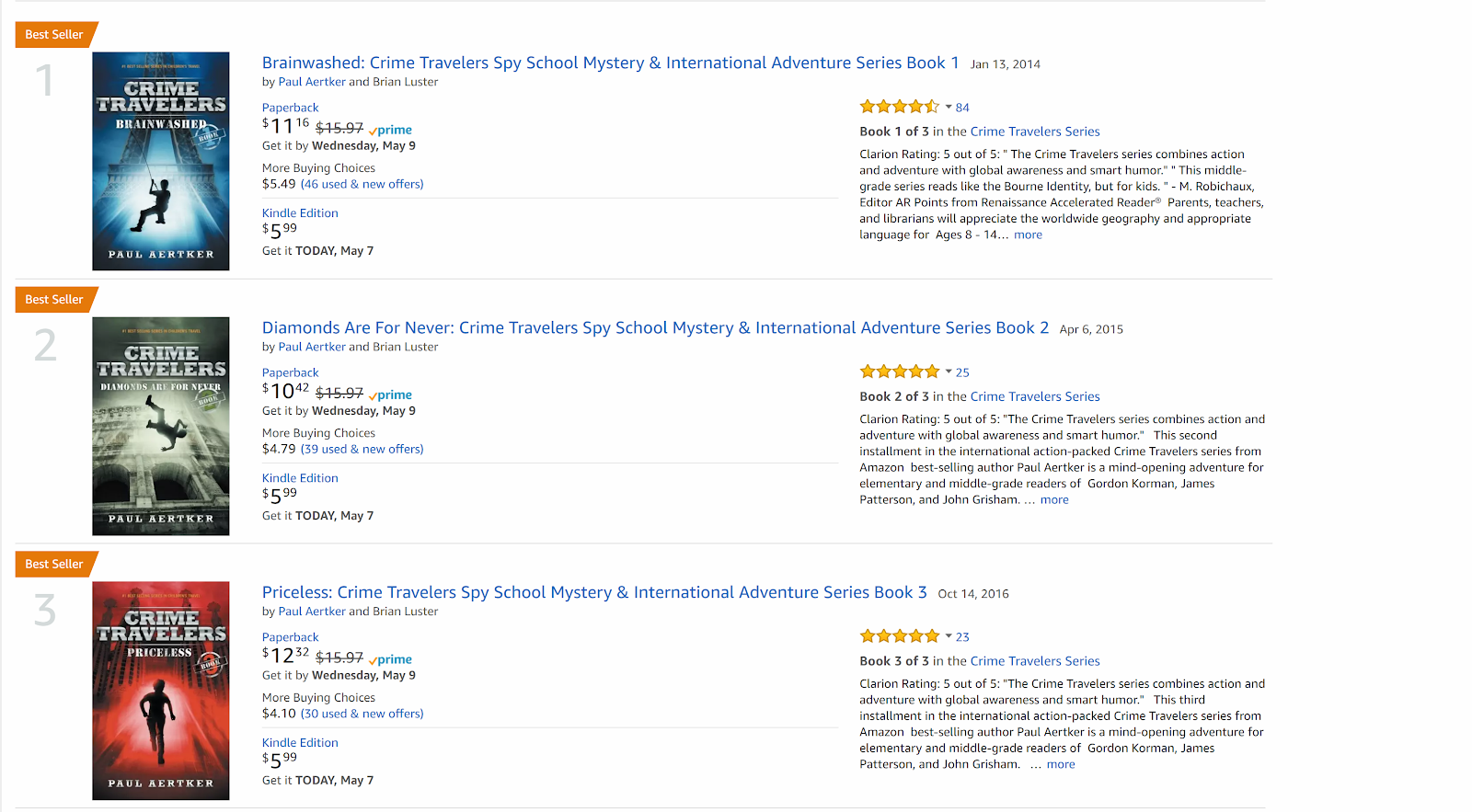
Task: Click the star rating for Brainwashed
Action: click(899, 107)
